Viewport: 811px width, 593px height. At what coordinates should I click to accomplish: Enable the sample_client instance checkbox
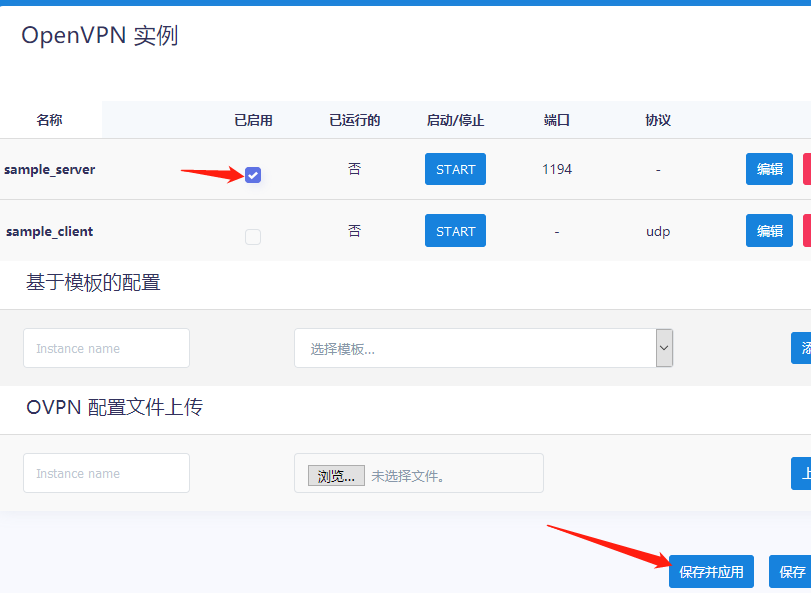[x=253, y=237]
